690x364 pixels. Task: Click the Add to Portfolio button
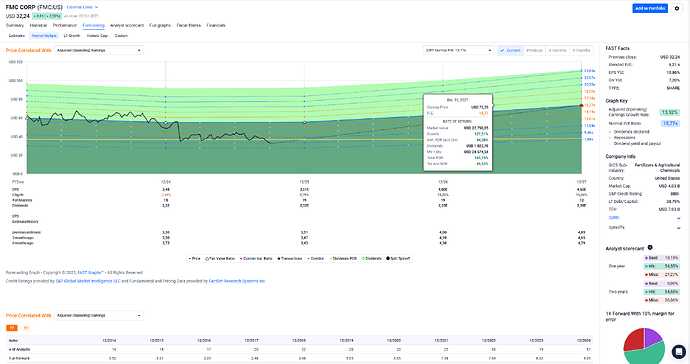pyautogui.click(x=650, y=8)
